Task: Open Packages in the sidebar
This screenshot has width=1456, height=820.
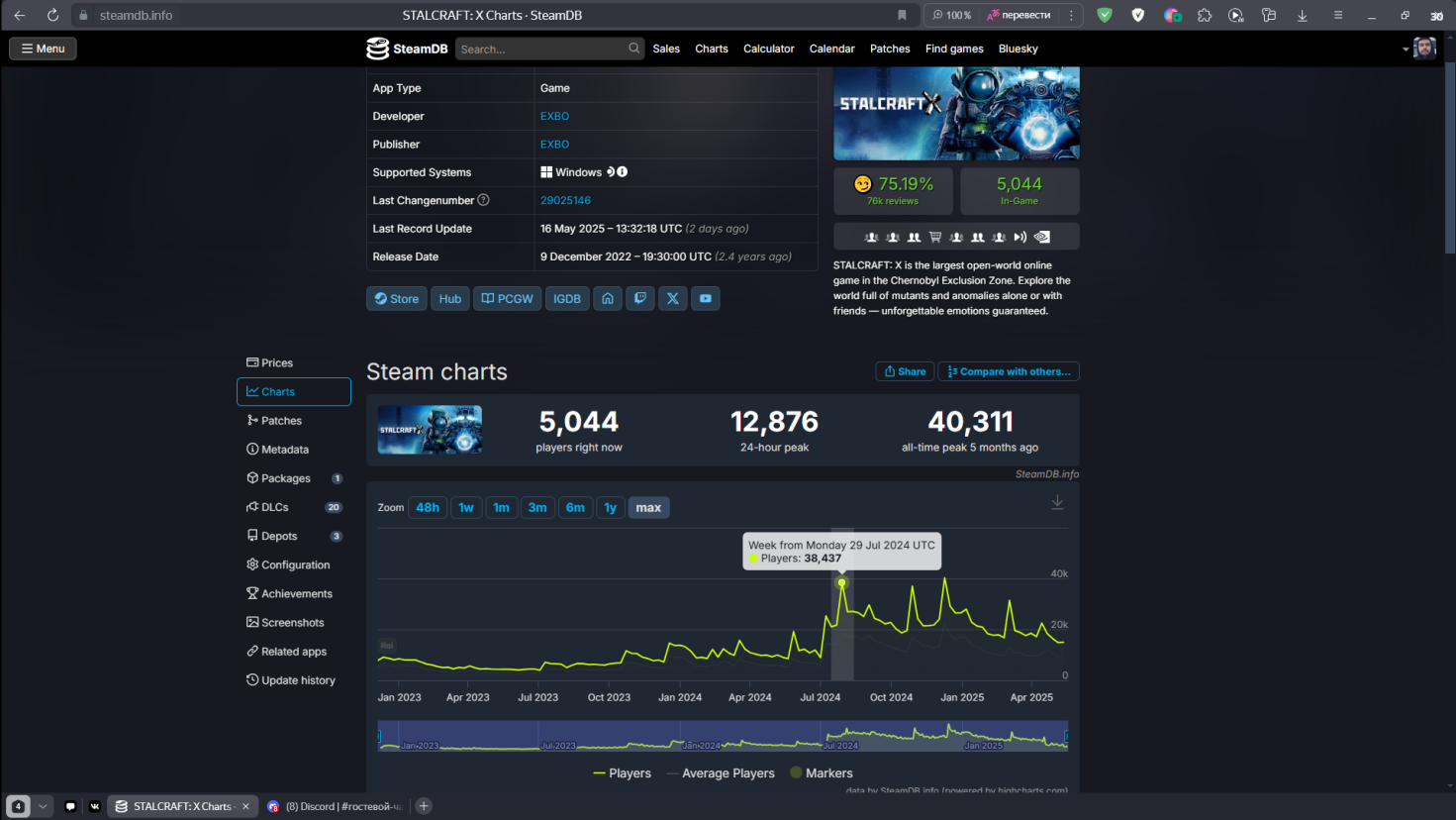Action: tap(294, 478)
